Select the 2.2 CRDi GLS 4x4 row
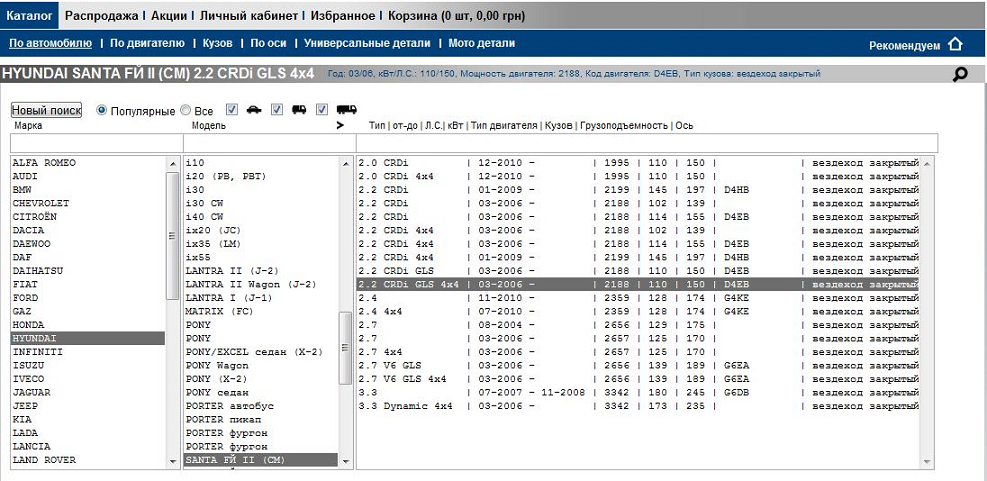 point(638,285)
